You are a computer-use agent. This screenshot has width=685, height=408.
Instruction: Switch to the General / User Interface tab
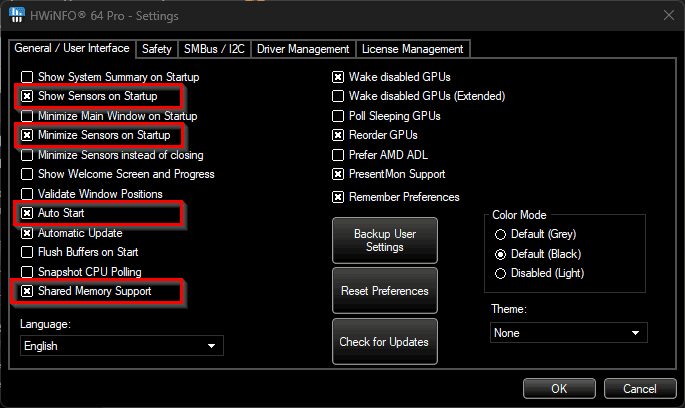[72, 48]
